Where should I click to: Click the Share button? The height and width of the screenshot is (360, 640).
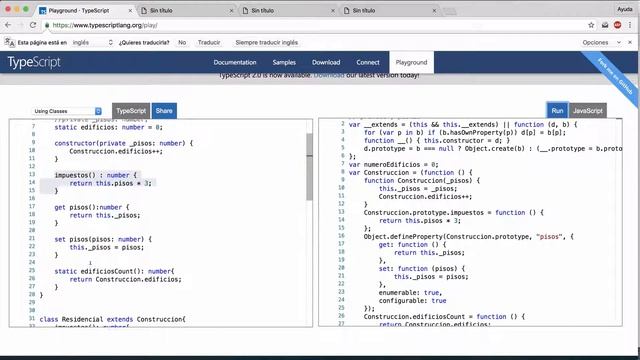[x=164, y=111]
